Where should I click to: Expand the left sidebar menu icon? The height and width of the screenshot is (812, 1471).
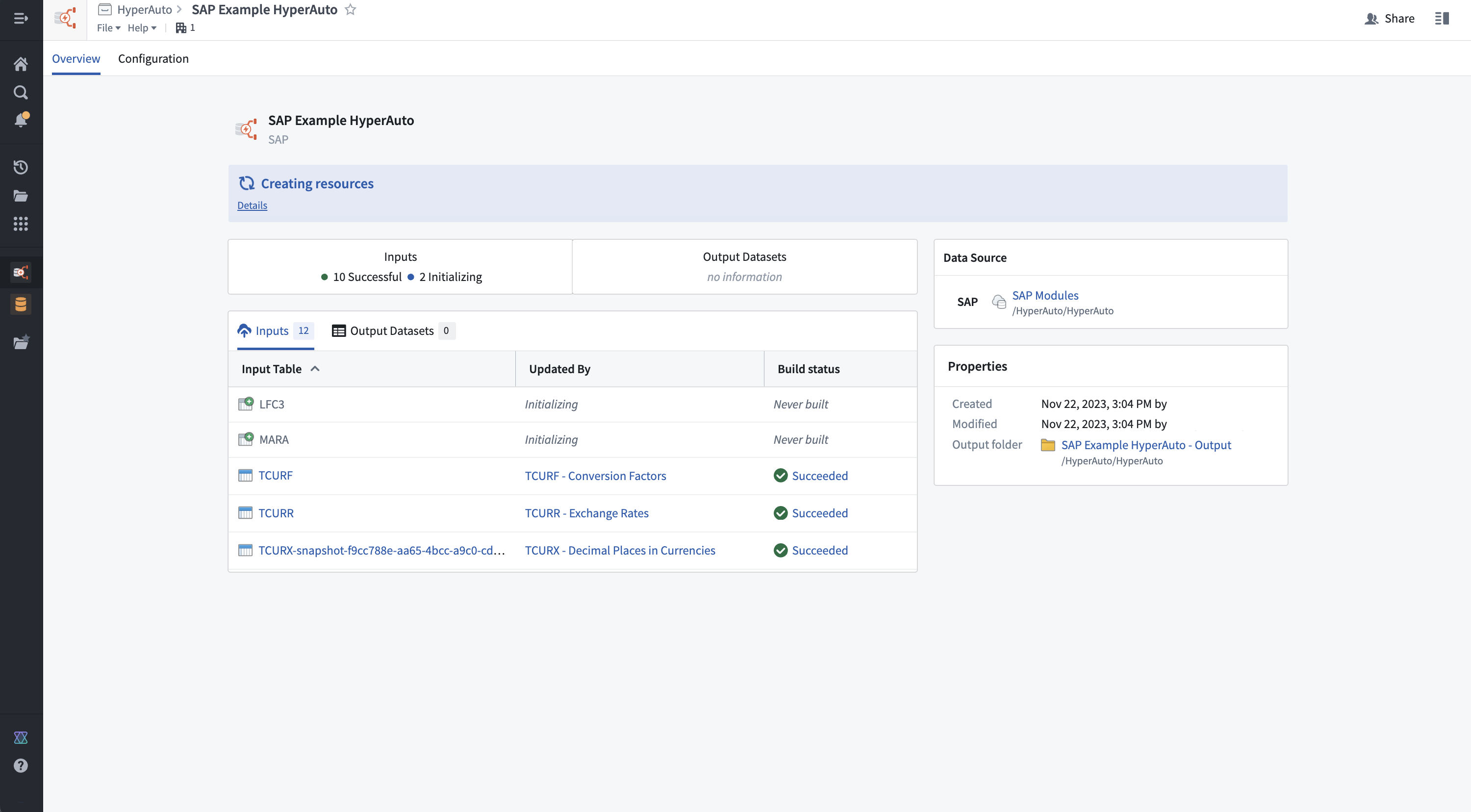(x=21, y=18)
